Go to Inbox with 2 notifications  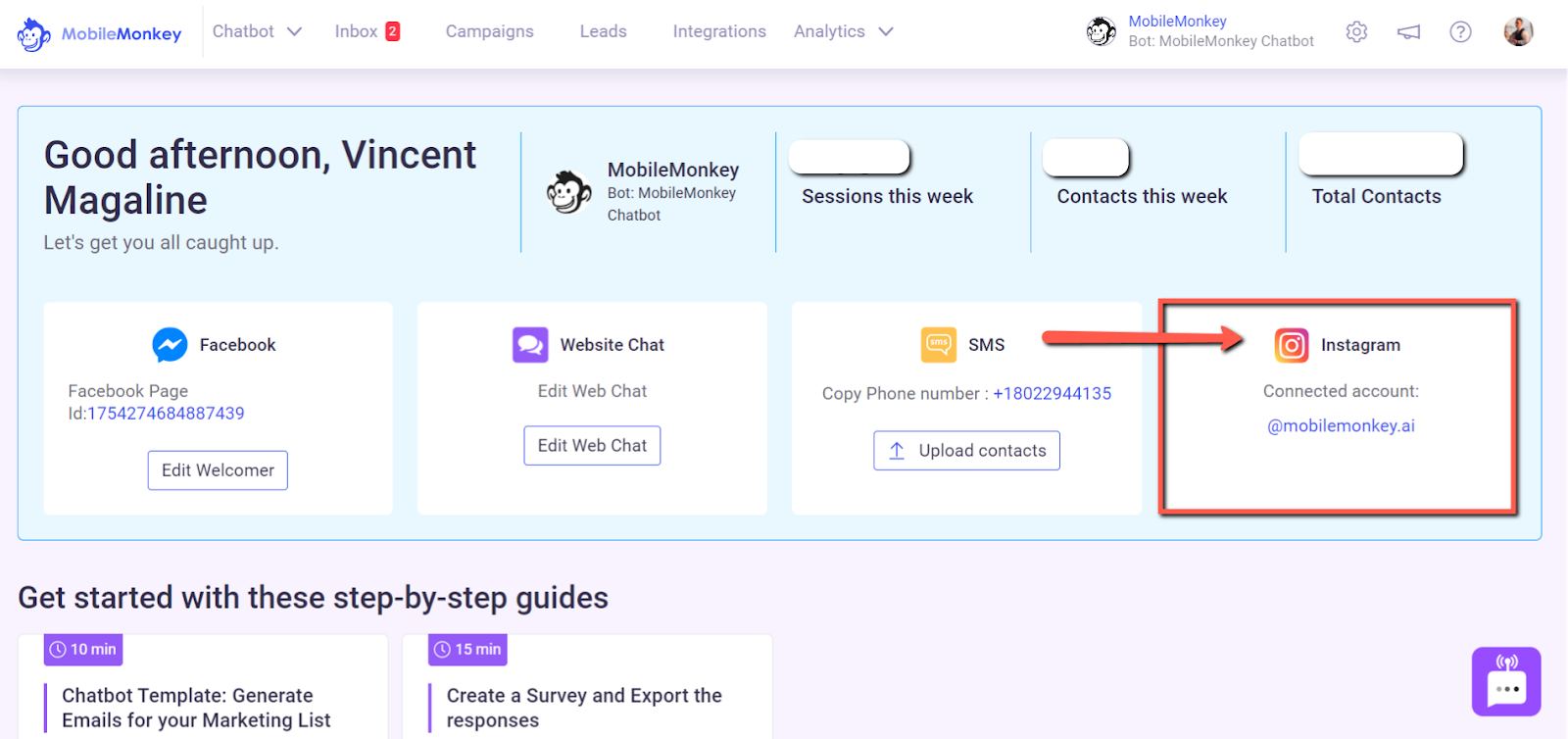[367, 31]
